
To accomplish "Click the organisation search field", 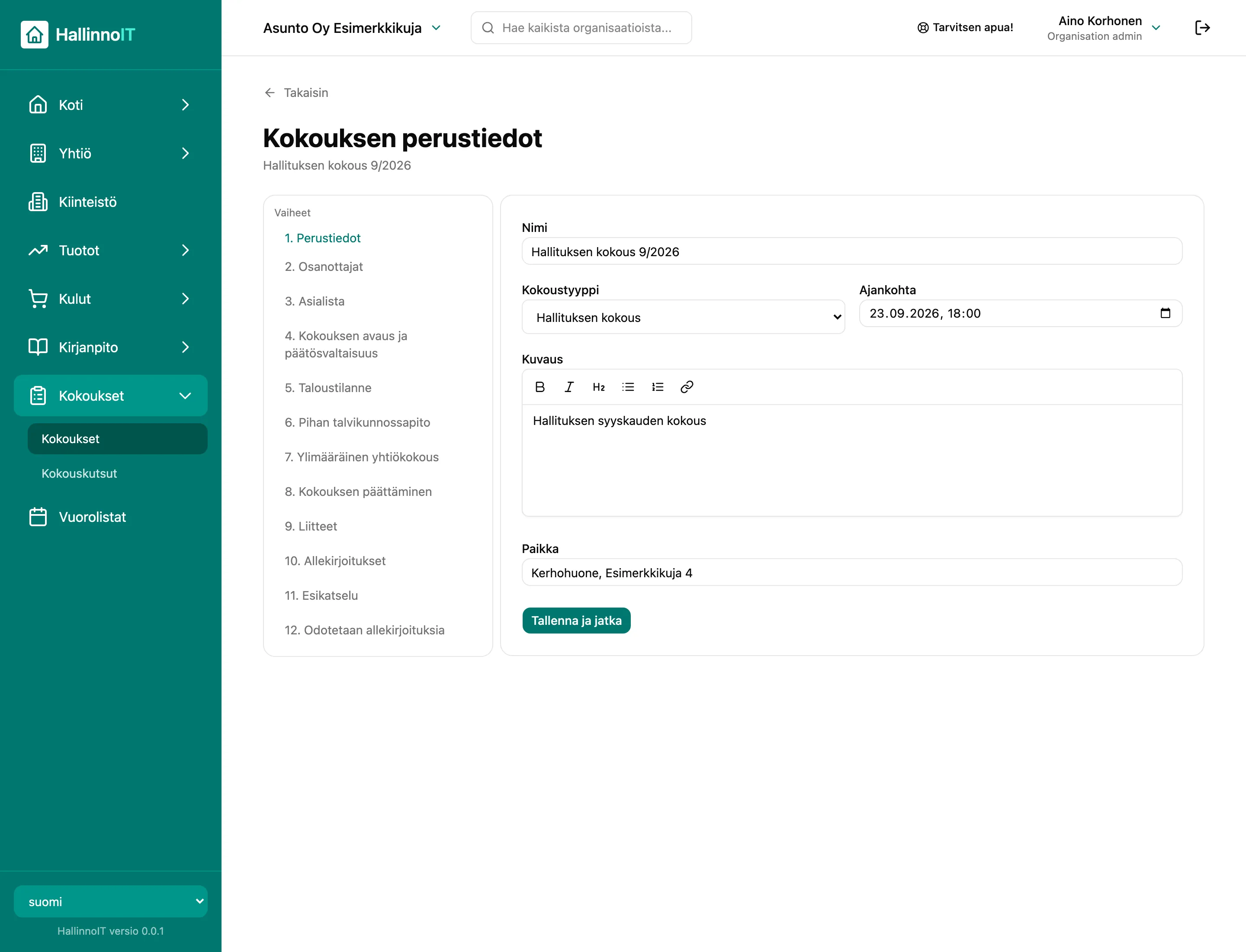I will [x=581, y=28].
